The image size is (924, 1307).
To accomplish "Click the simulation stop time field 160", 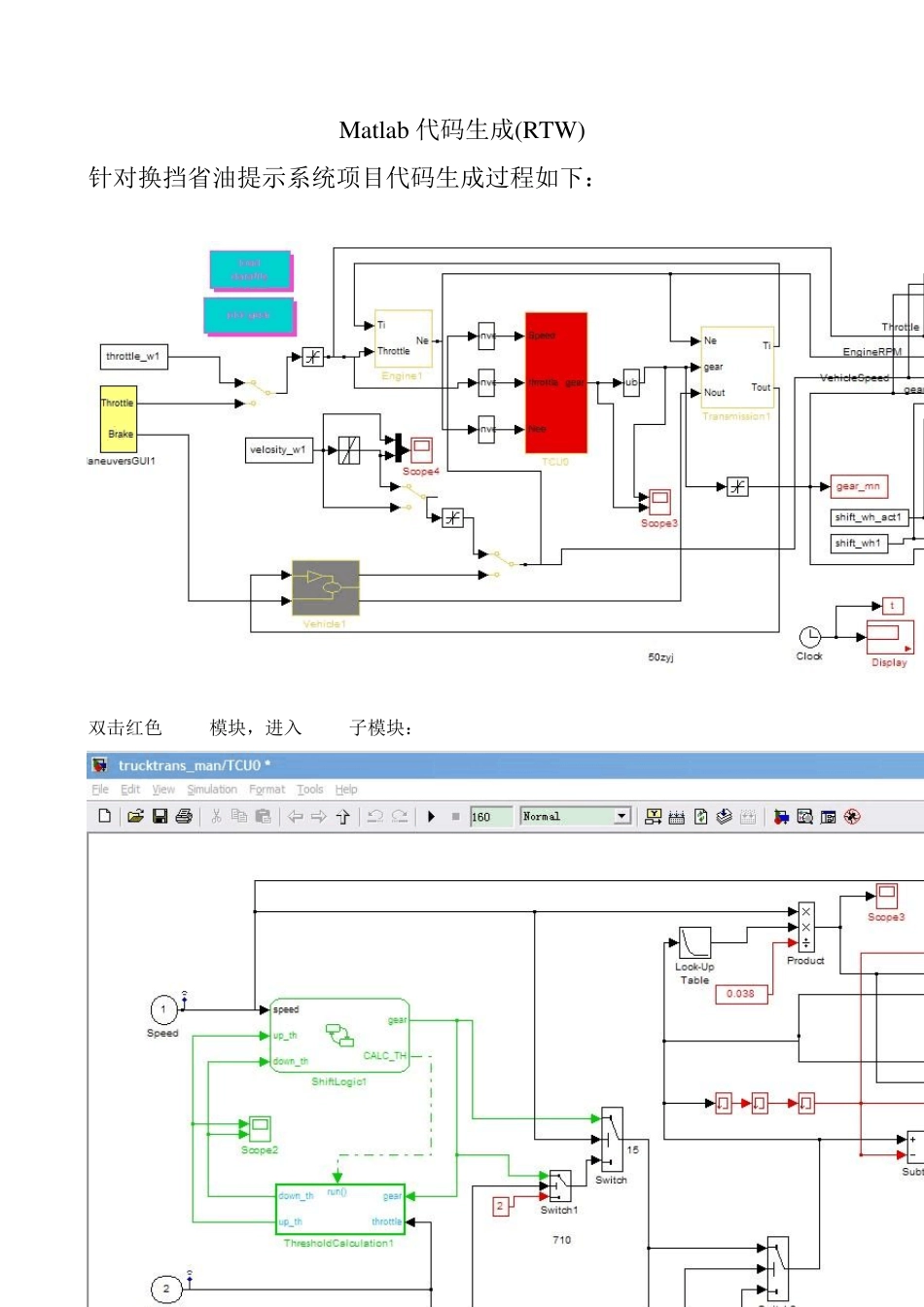I will [490, 817].
